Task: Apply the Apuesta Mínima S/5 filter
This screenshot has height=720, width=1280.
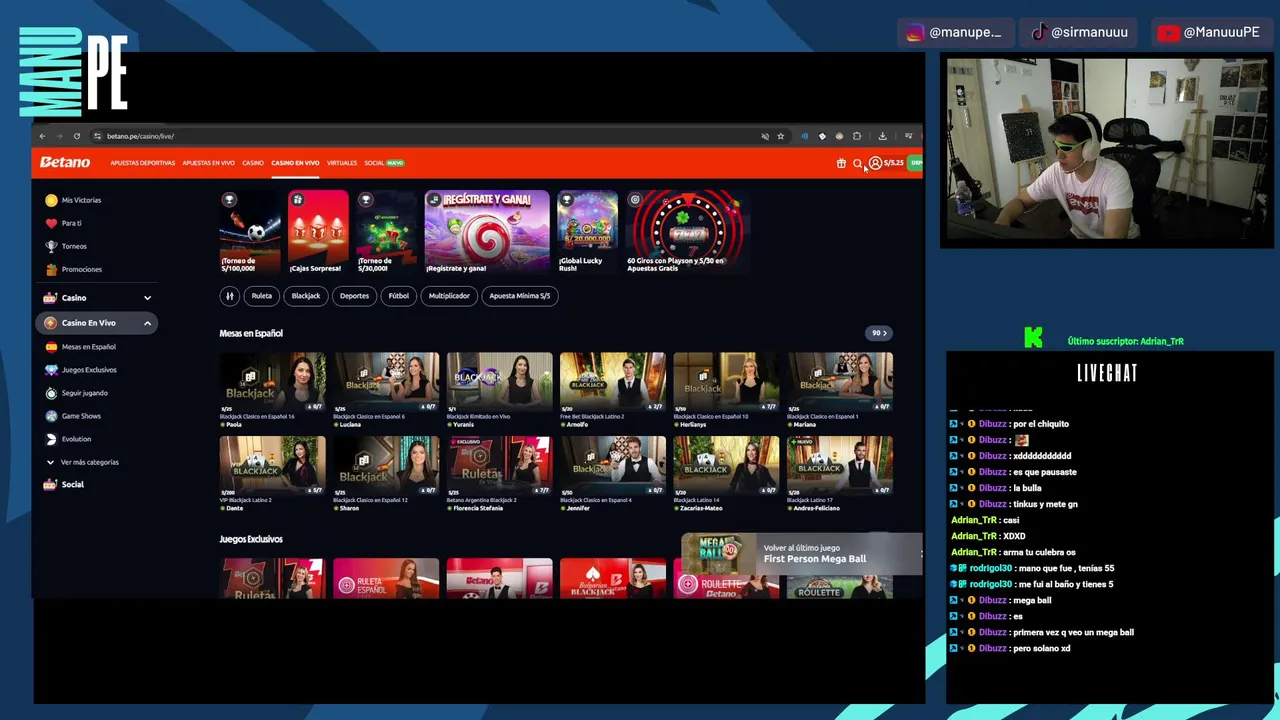Action: pyautogui.click(x=520, y=296)
